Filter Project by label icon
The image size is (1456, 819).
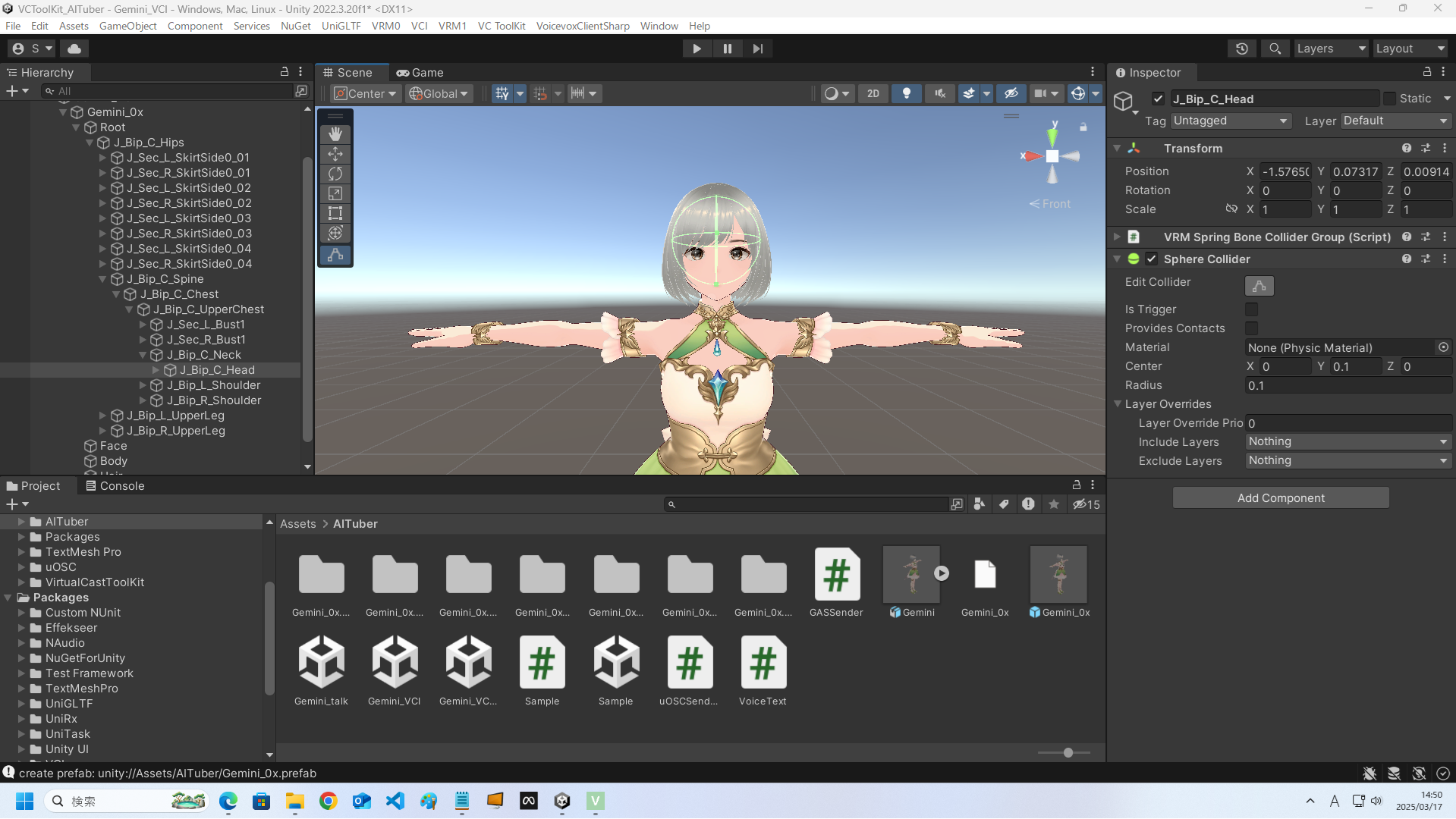(x=1004, y=504)
